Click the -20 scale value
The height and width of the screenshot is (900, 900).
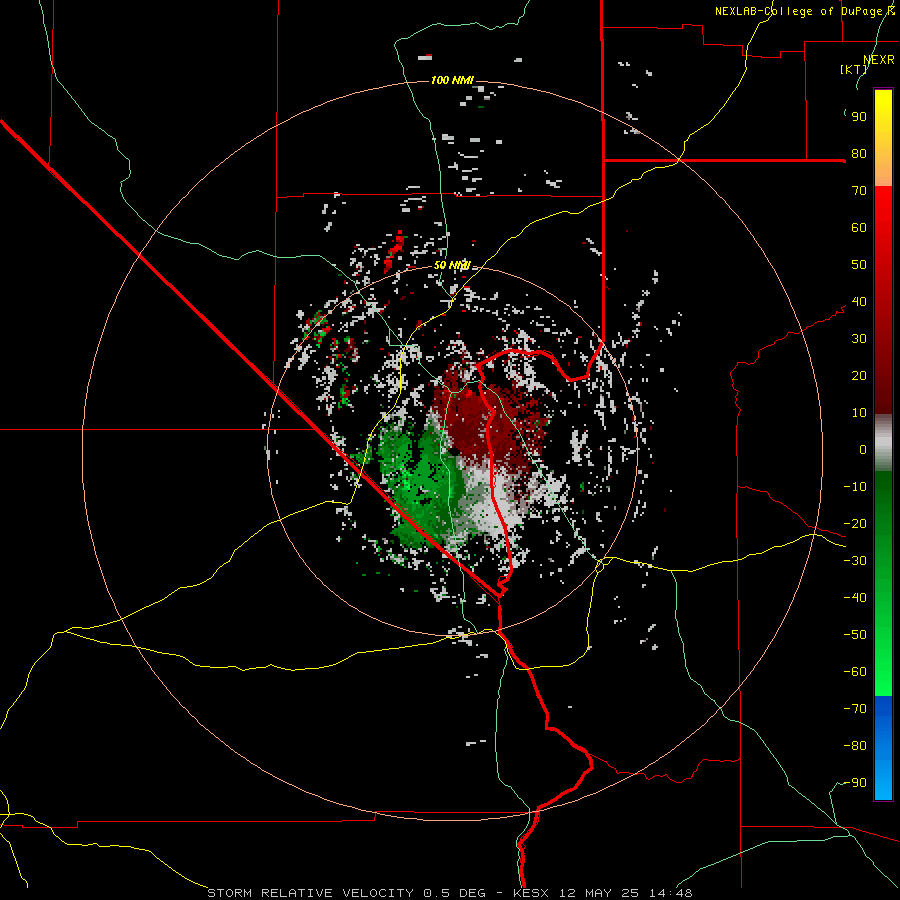point(855,524)
